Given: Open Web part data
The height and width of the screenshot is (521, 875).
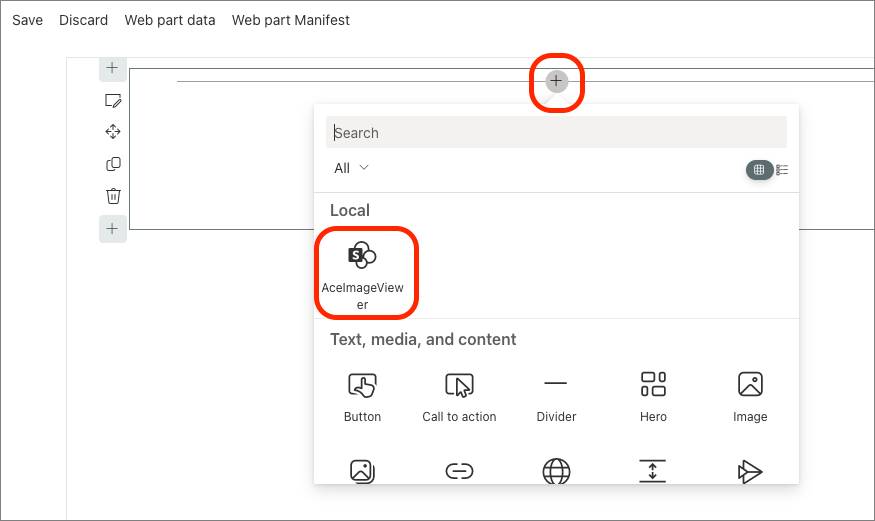Looking at the screenshot, I should (x=170, y=20).
